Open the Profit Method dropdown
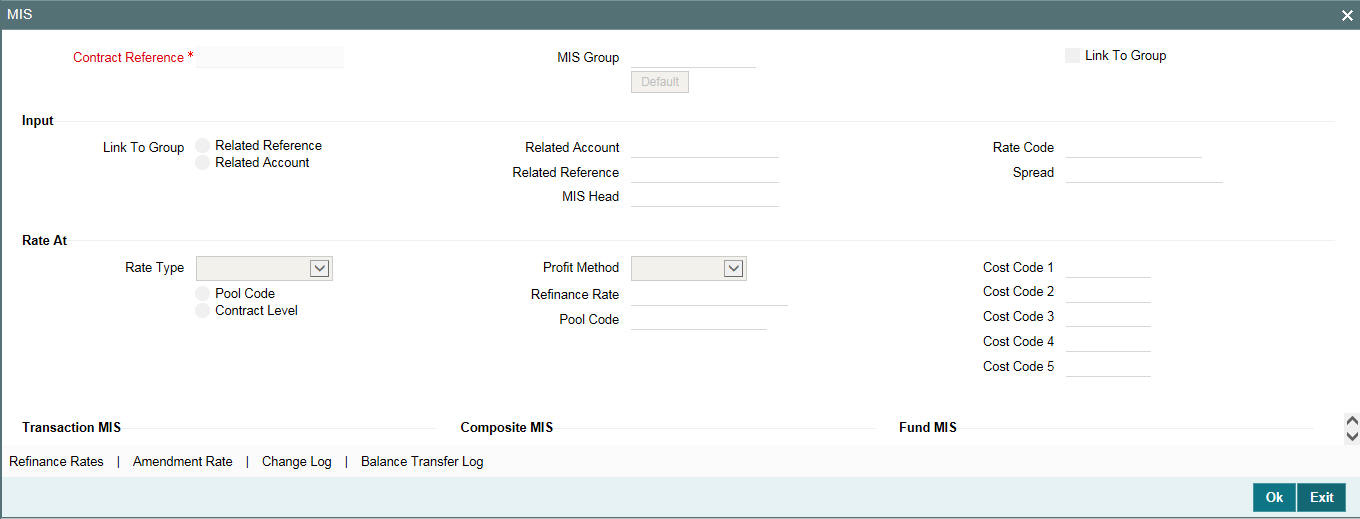 pos(689,268)
